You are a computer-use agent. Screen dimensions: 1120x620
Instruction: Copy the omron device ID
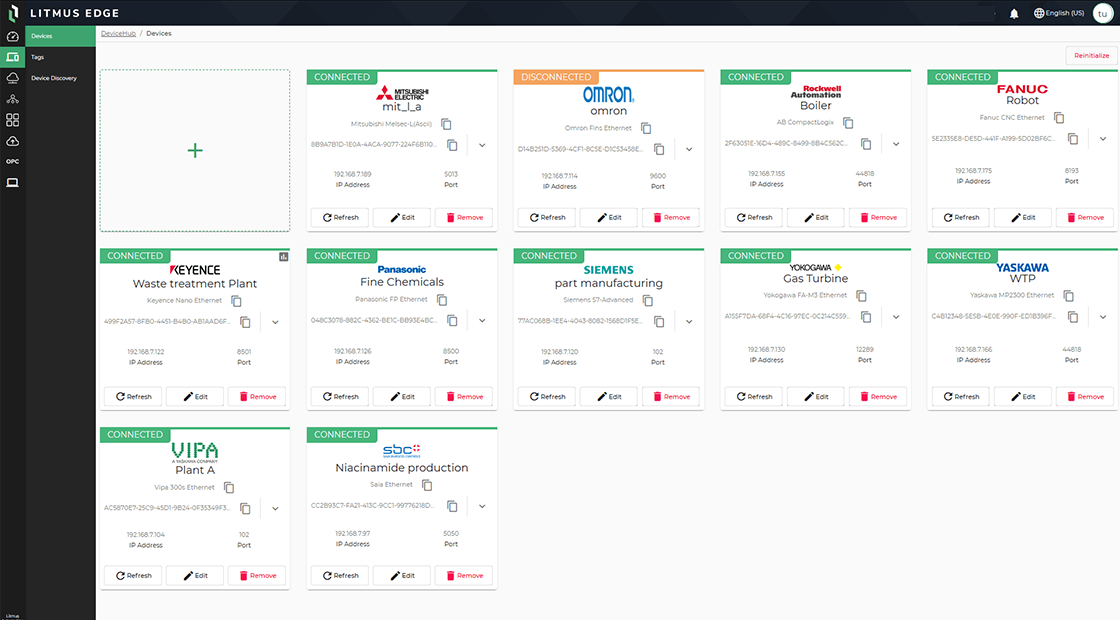659,149
